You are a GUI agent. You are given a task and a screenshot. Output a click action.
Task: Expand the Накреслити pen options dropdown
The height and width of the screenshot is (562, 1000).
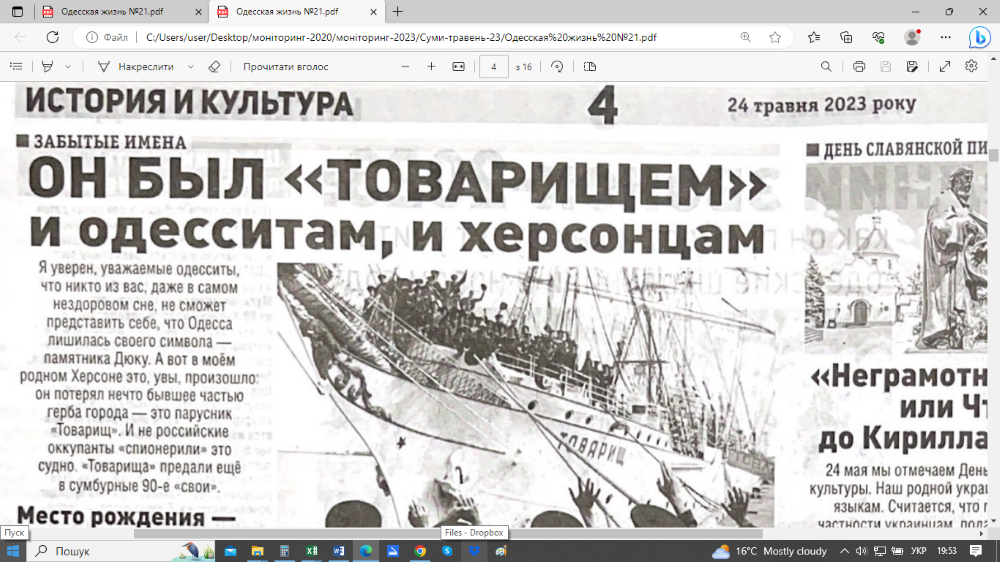(x=191, y=66)
